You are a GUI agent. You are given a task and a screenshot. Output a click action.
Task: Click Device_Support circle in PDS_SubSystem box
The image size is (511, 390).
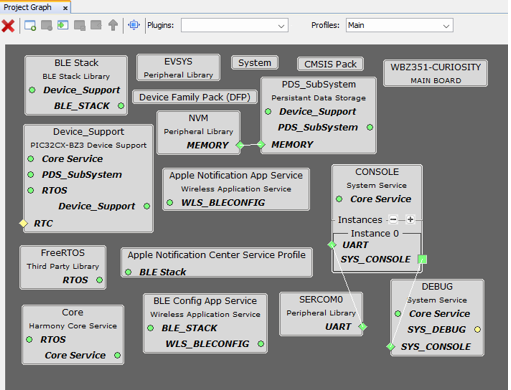268,112
